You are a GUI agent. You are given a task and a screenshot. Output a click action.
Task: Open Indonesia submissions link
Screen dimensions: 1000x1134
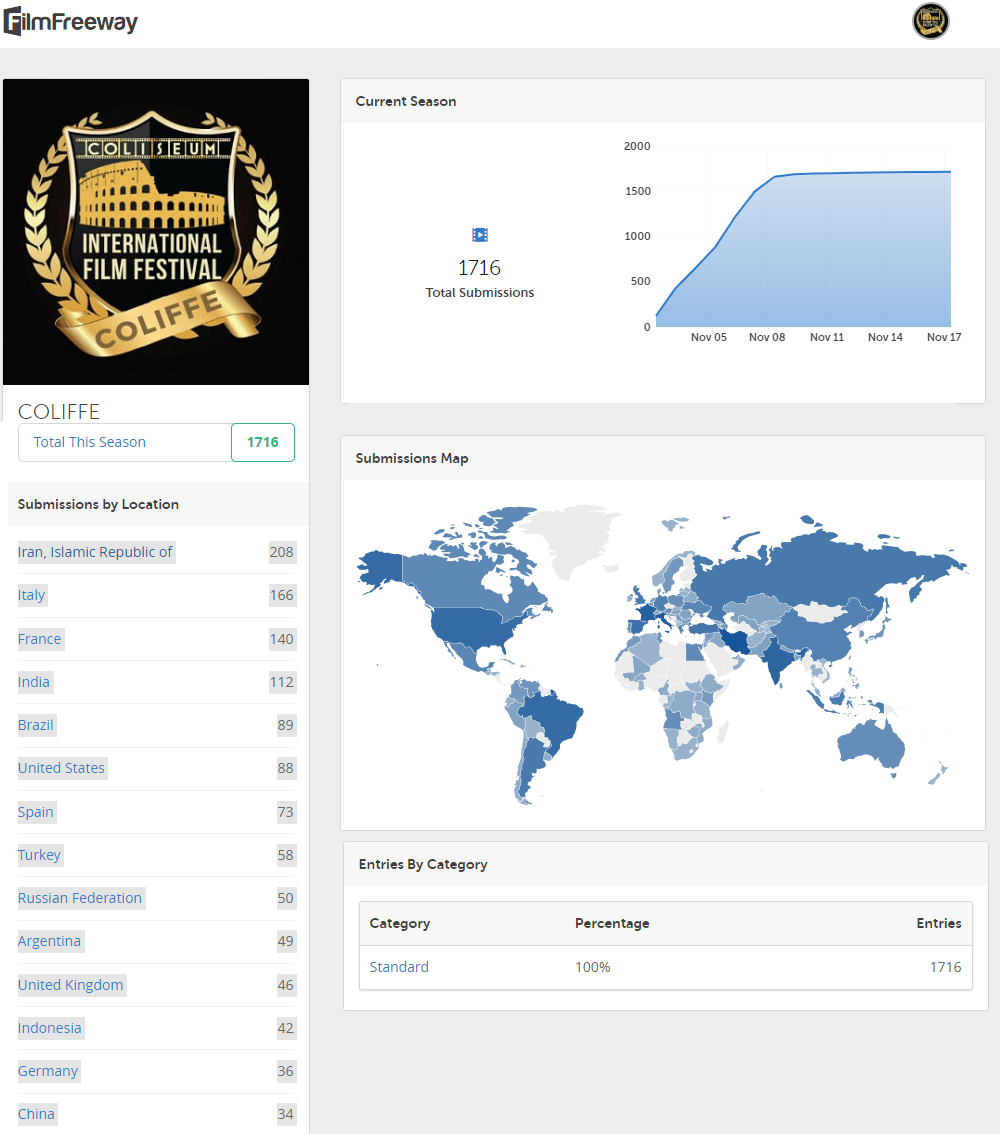(49, 1028)
